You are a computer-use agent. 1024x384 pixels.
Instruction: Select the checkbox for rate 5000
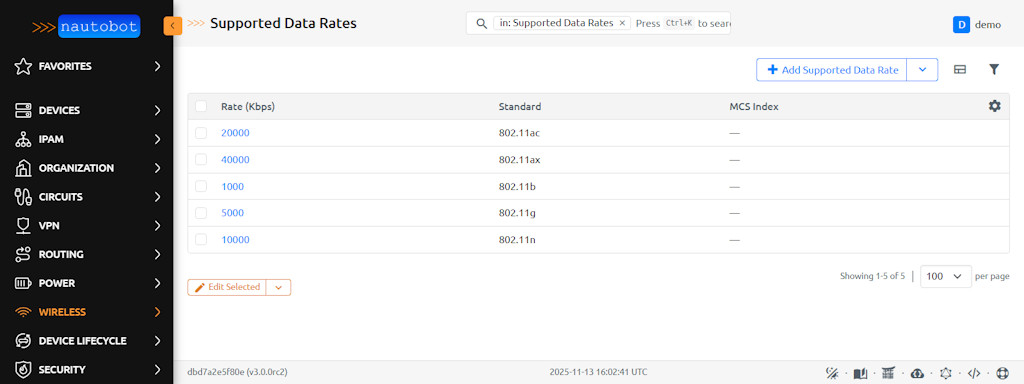coord(201,213)
